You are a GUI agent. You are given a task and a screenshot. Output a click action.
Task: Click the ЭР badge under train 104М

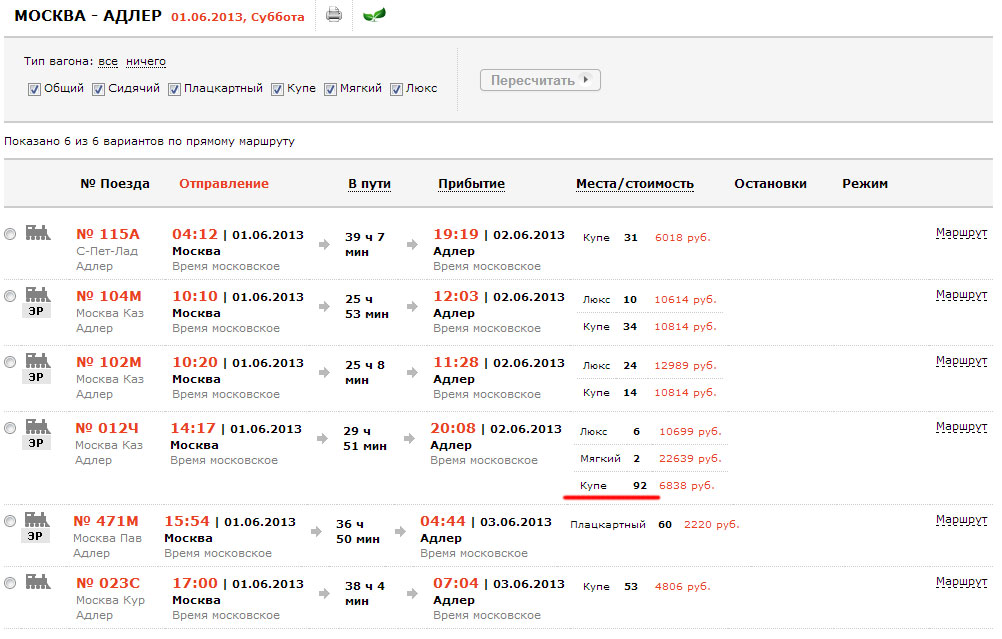(x=37, y=311)
